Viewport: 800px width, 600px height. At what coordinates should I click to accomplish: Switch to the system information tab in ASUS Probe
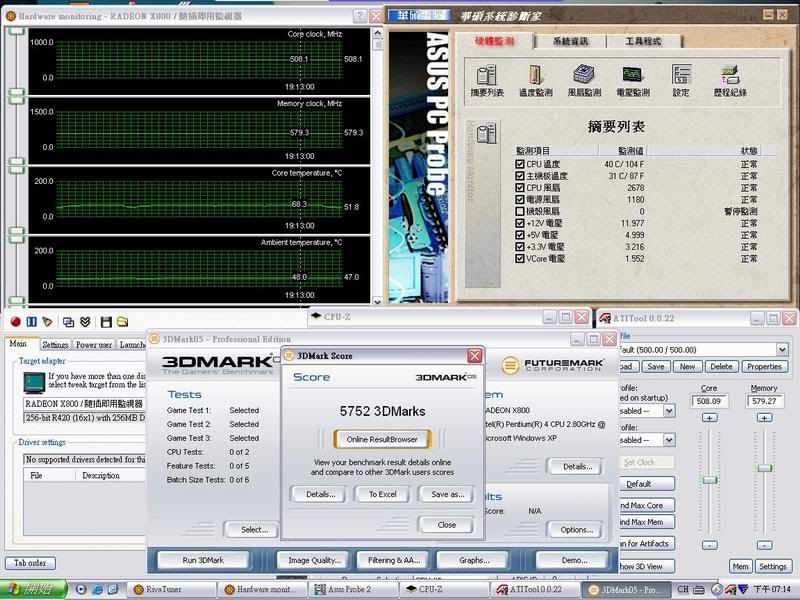569,41
